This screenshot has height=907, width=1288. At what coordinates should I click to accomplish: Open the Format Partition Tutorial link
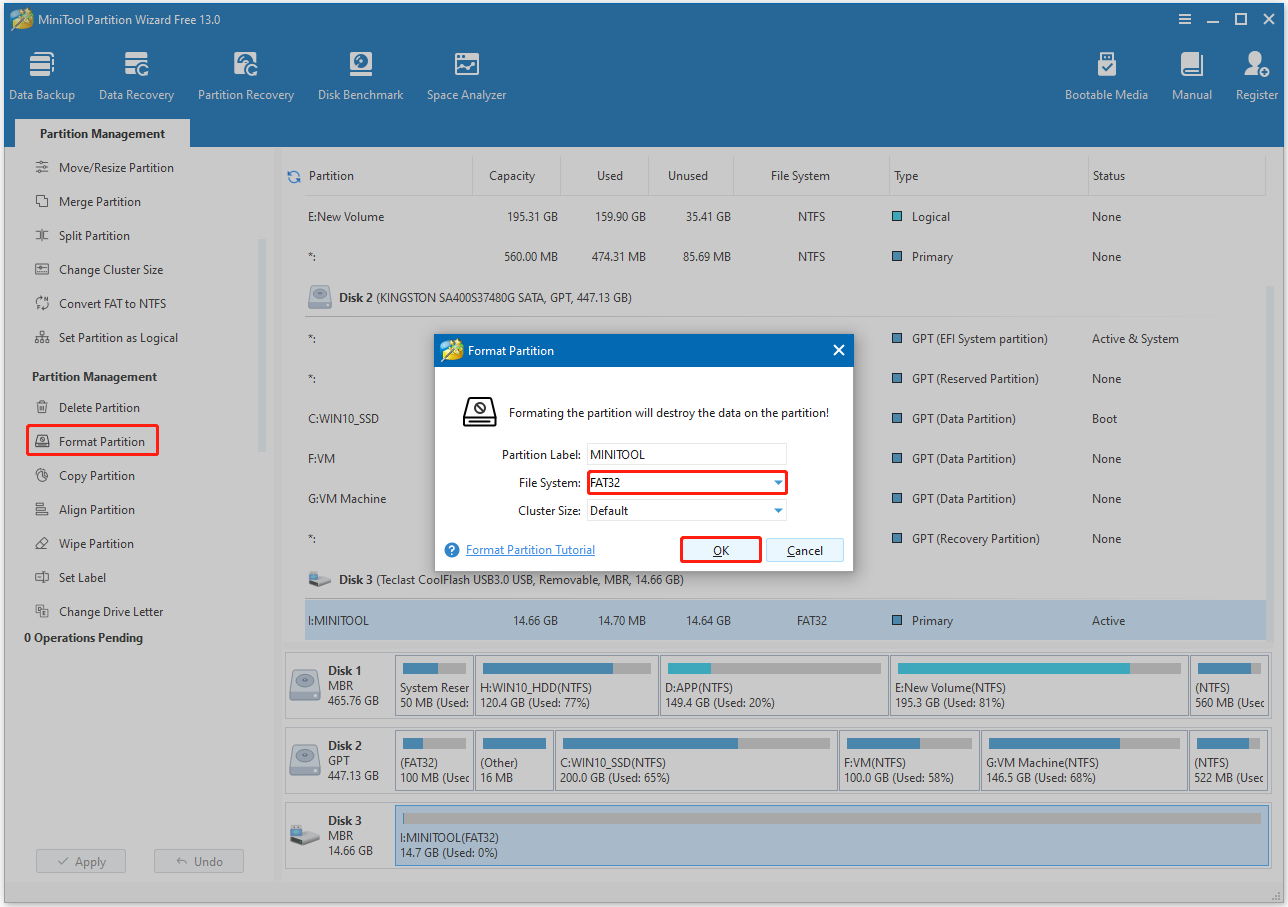(530, 549)
